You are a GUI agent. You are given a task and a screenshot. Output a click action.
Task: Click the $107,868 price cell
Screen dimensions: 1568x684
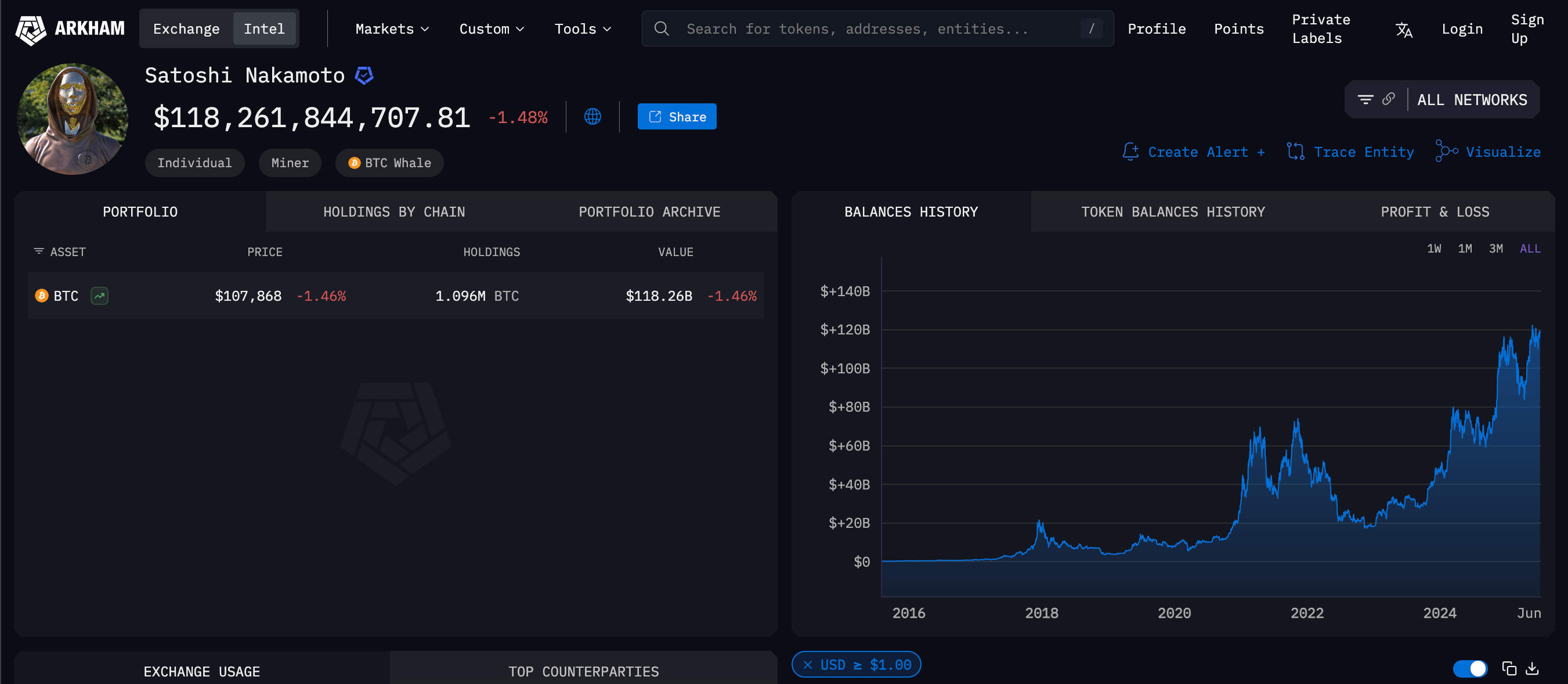click(x=248, y=296)
